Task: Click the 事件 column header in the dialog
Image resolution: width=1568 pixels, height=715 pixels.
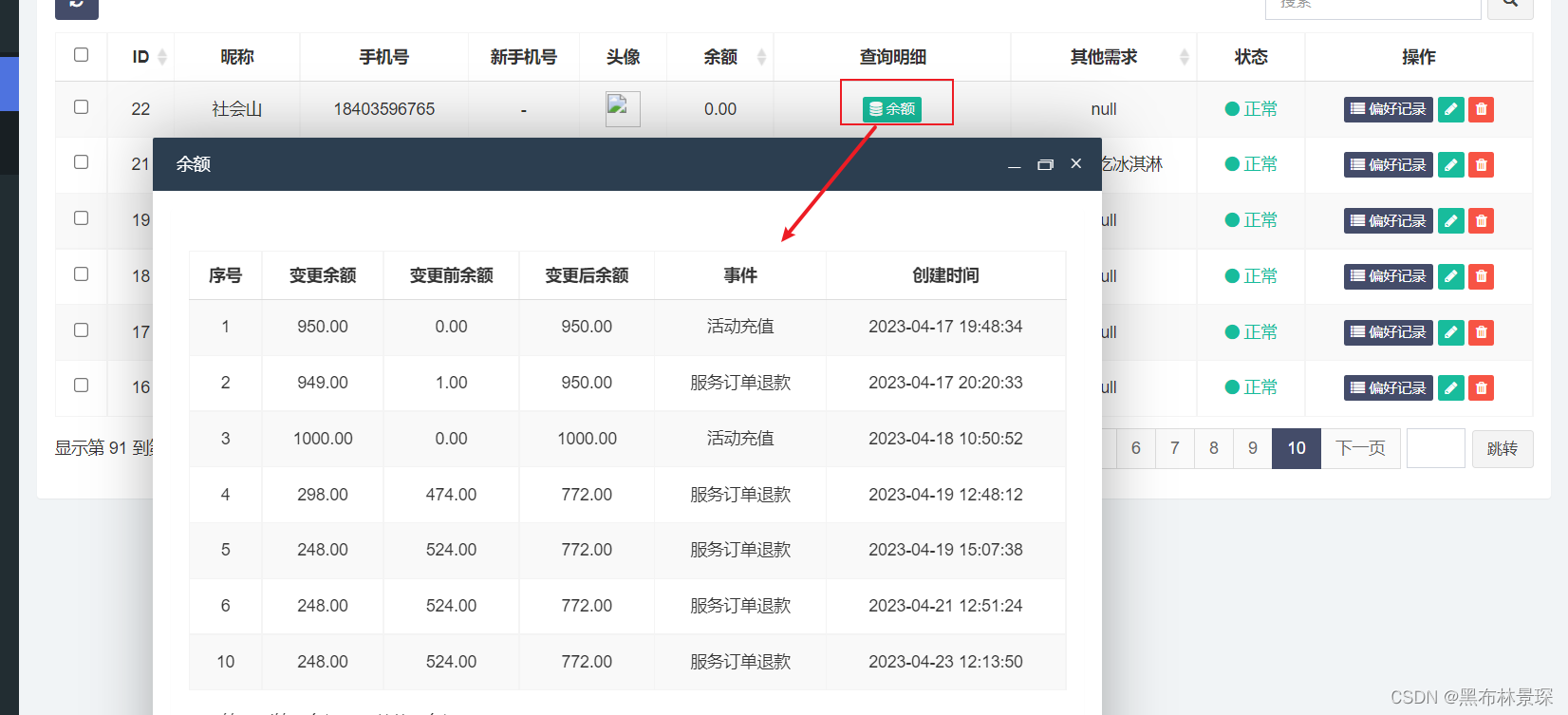Action: click(x=740, y=275)
